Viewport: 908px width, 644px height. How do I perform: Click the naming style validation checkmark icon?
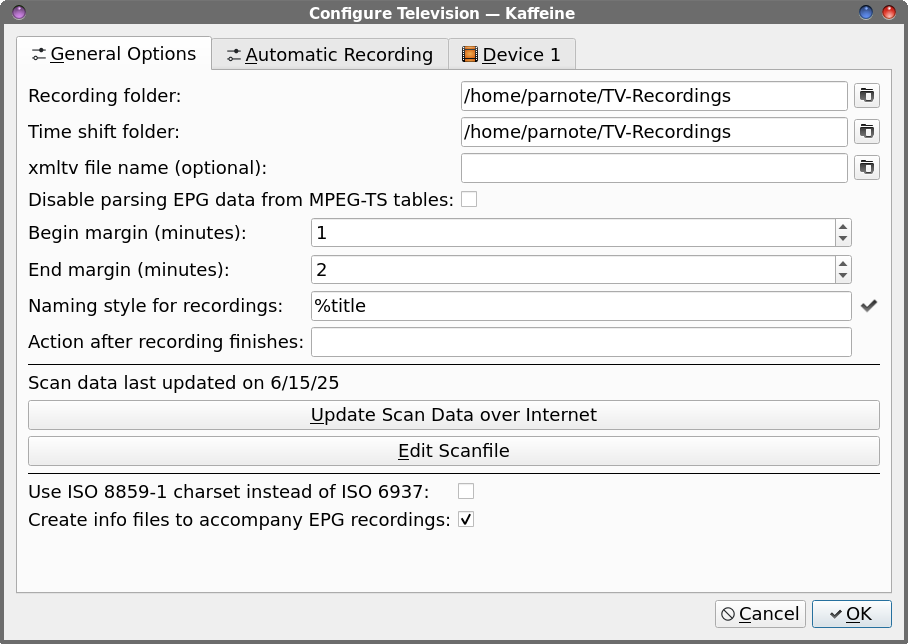click(x=869, y=305)
